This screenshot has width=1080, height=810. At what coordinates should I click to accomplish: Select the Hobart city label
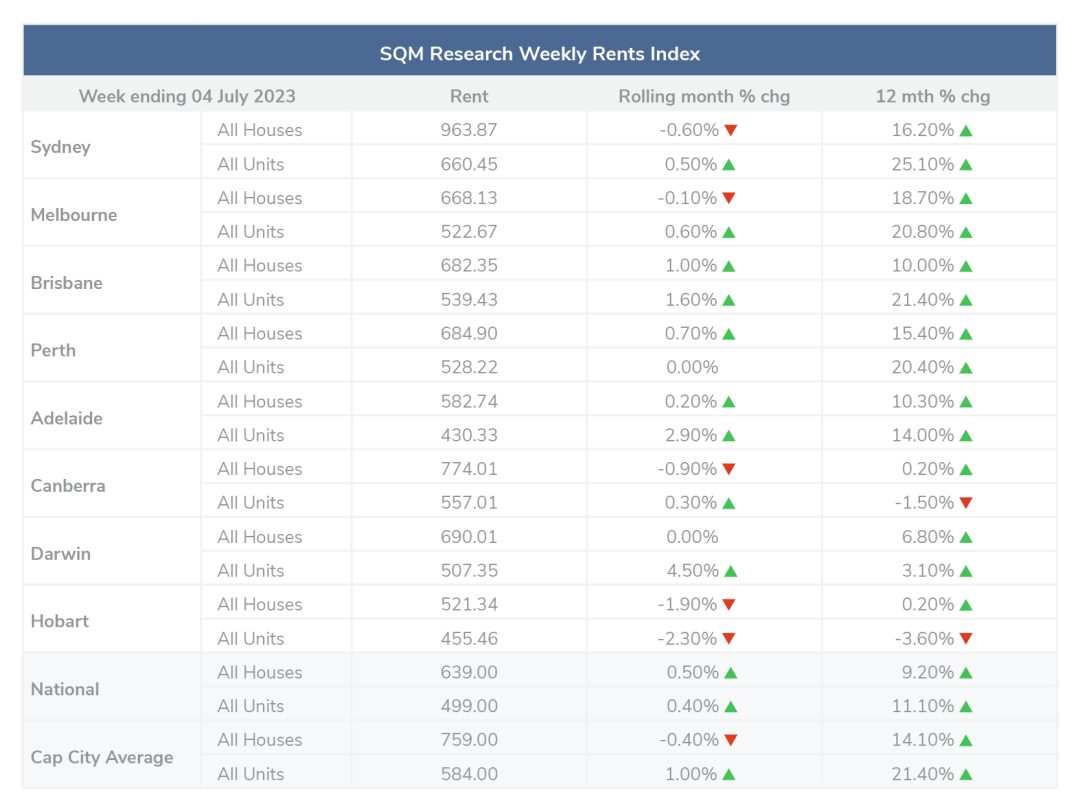point(60,622)
